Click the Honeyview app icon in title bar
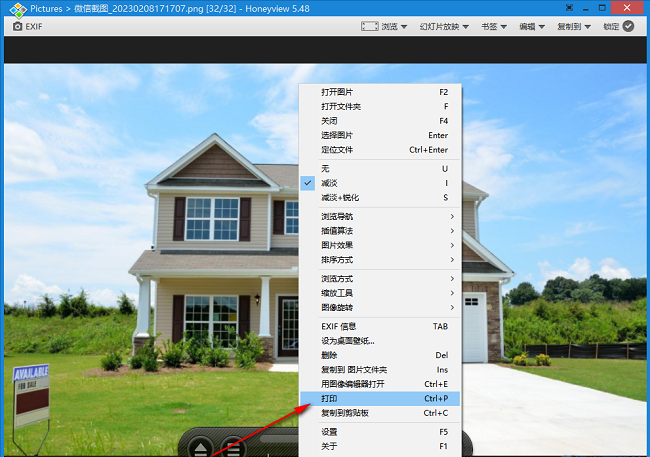Screen dimensions: 650x457 [15, 8]
